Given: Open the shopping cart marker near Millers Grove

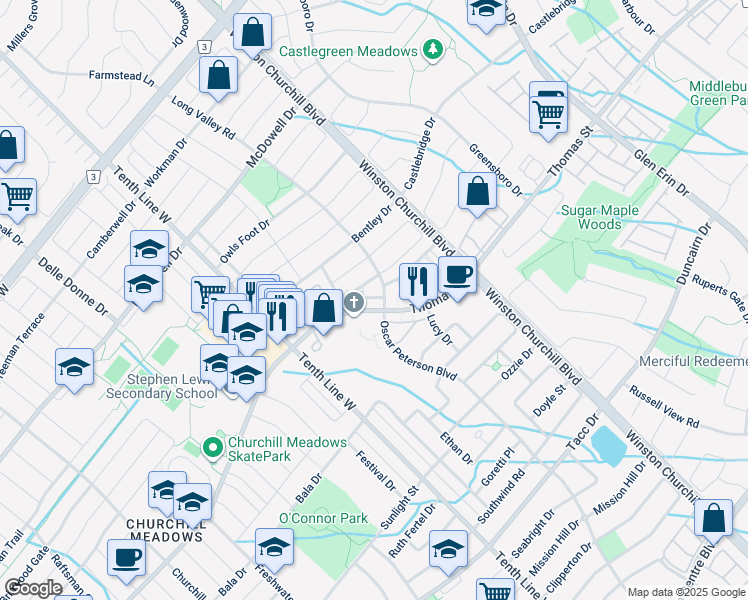Looking at the screenshot, I should [17, 198].
